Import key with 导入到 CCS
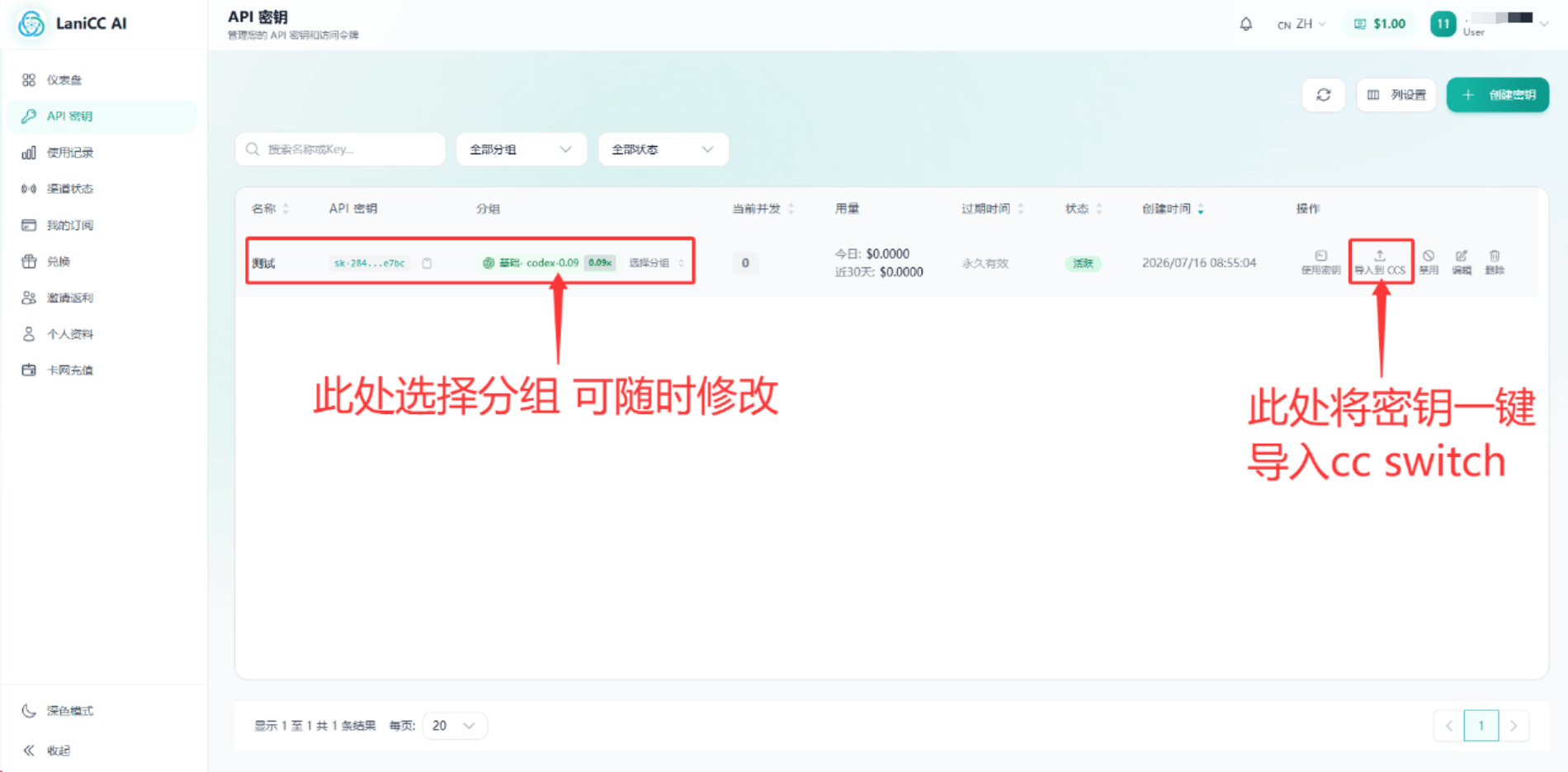This screenshot has height=772, width=1568. [1380, 262]
